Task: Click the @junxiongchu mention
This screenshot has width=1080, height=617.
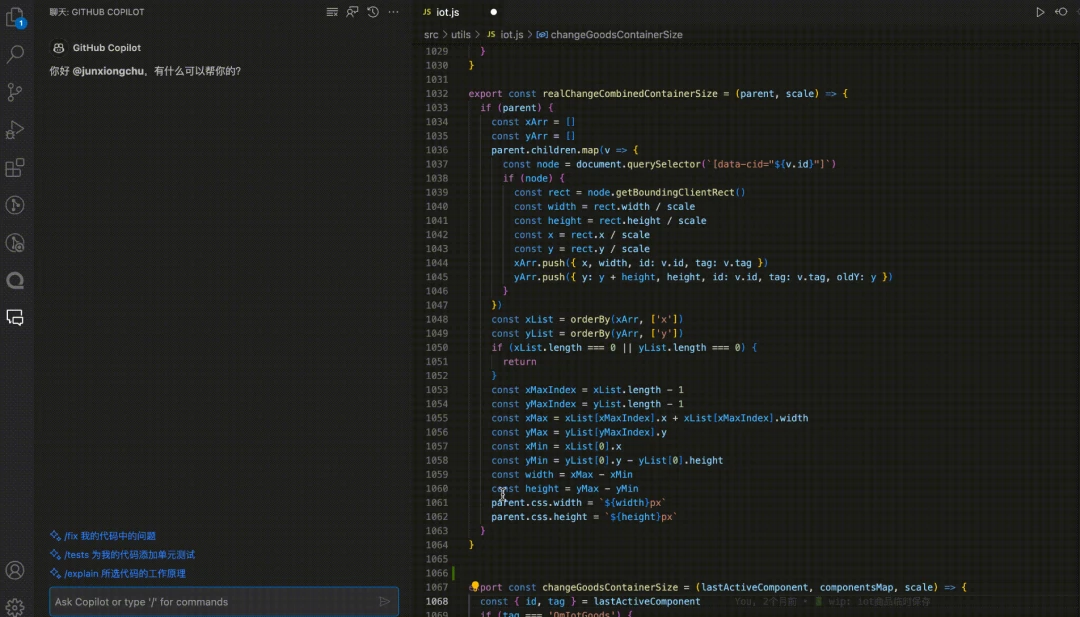Action: (x=108, y=71)
